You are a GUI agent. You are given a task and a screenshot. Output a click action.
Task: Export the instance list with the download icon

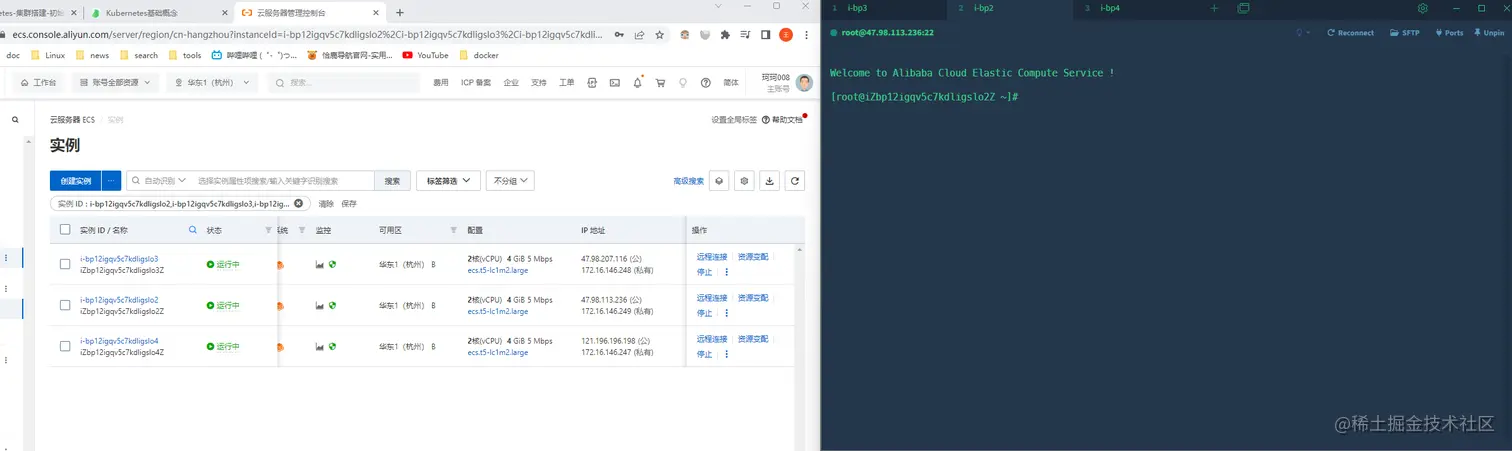(x=770, y=181)
